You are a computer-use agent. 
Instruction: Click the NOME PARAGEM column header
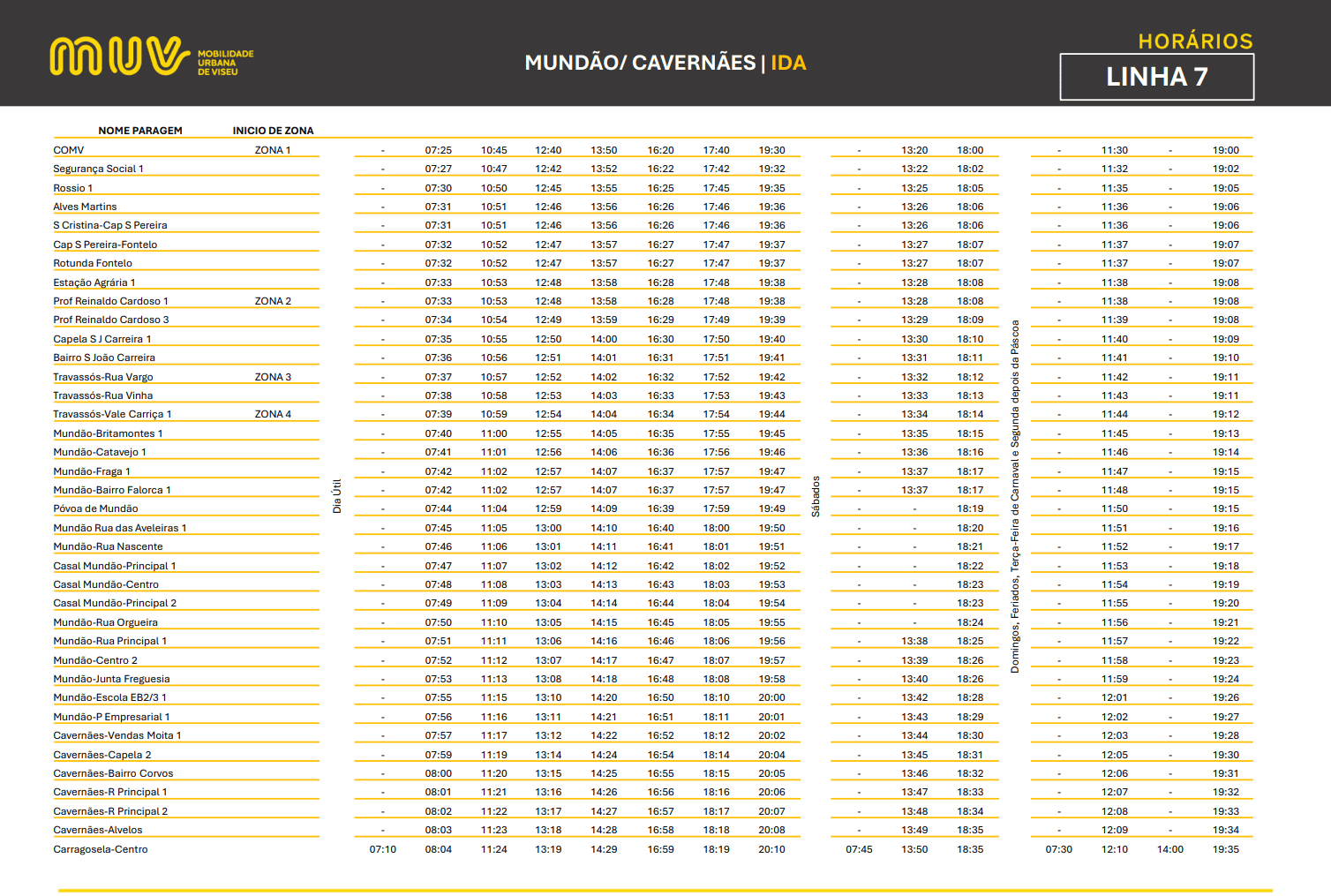tap(140, 131)
